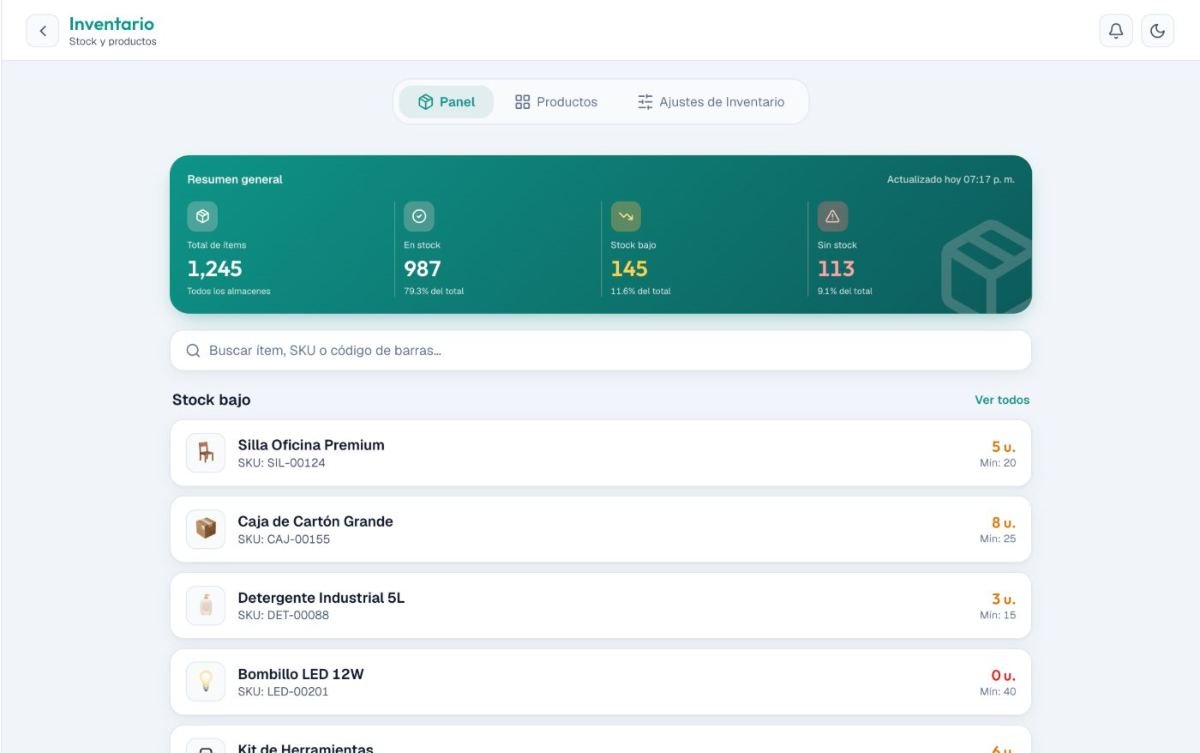Open Bombillo LED 12W item
1200x753 pixels.
click(x=601, y=681)
